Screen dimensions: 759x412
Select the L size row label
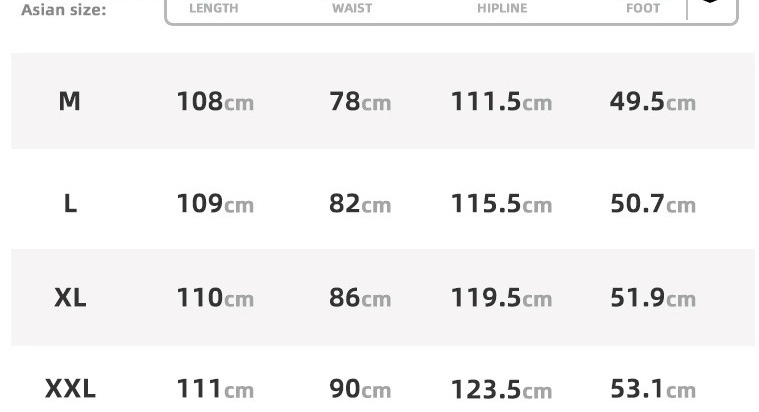(70, 204)
